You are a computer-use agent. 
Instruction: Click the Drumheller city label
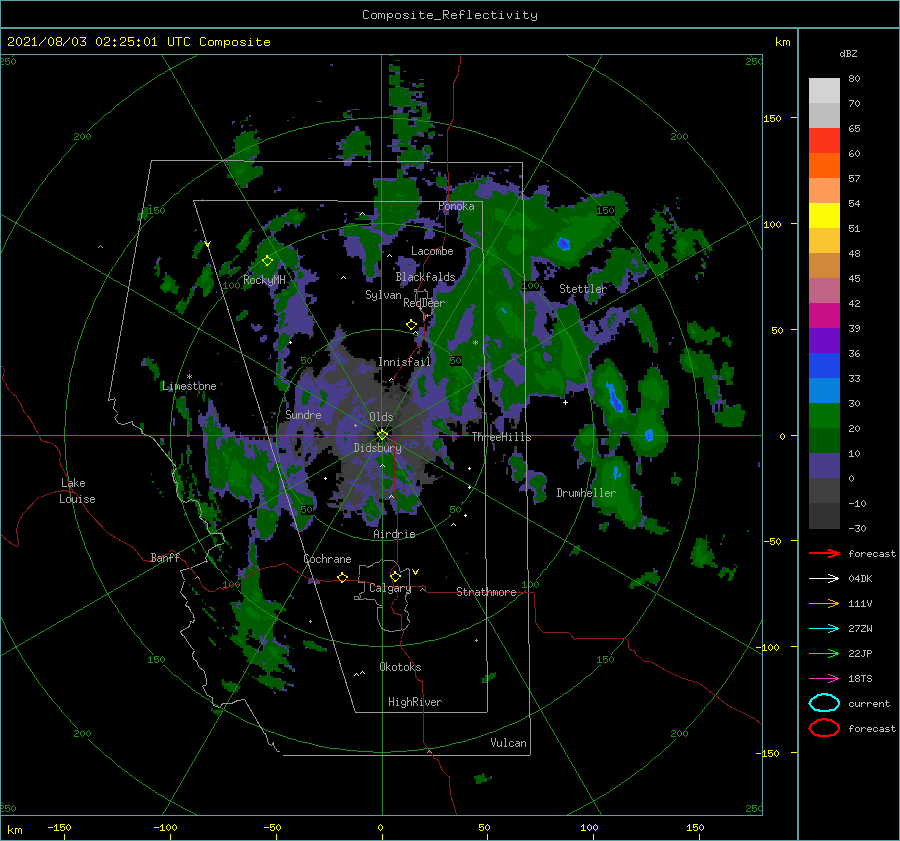click(586, 493)
